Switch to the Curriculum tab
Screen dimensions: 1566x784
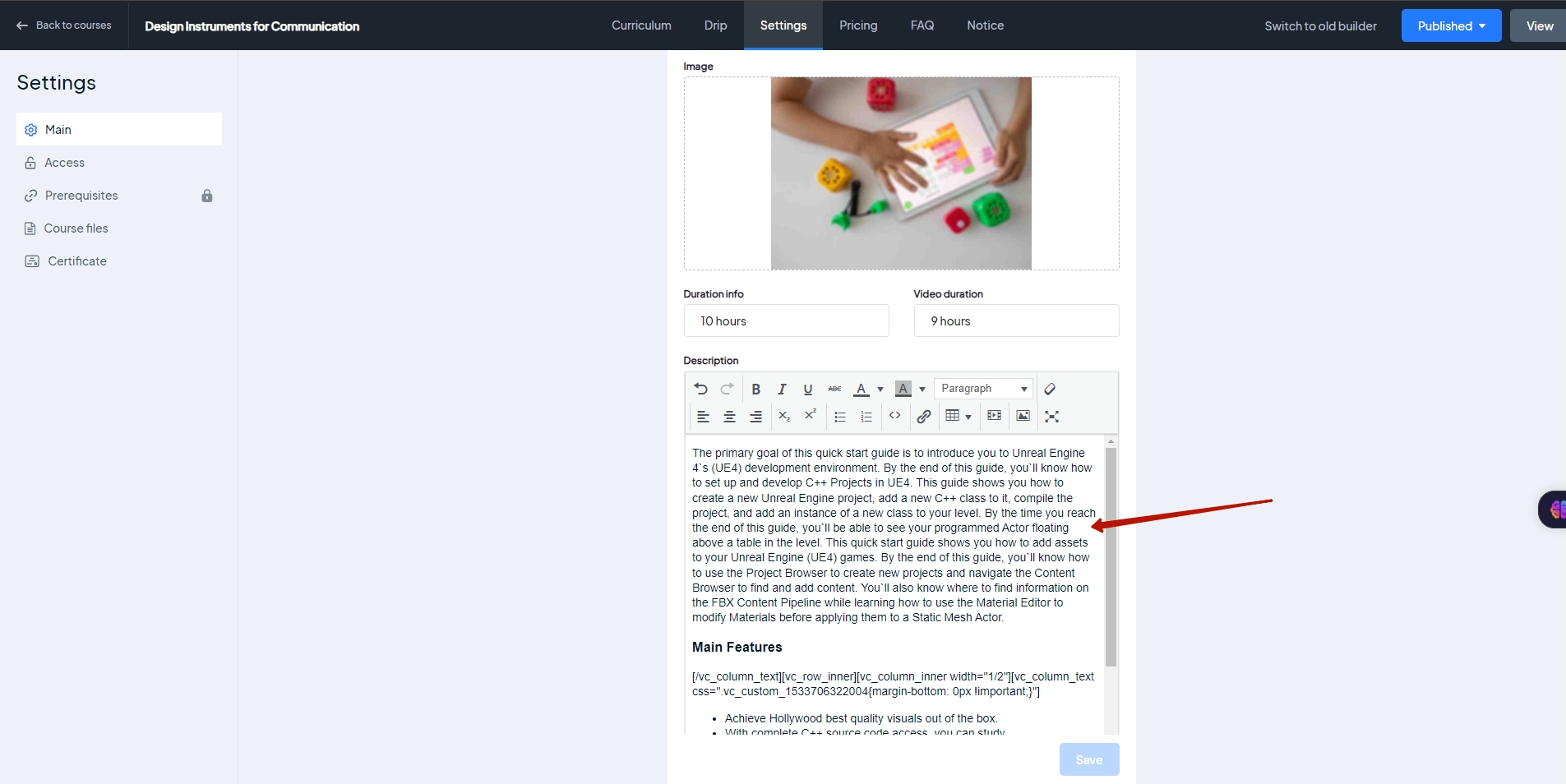[x=641, y=25]
